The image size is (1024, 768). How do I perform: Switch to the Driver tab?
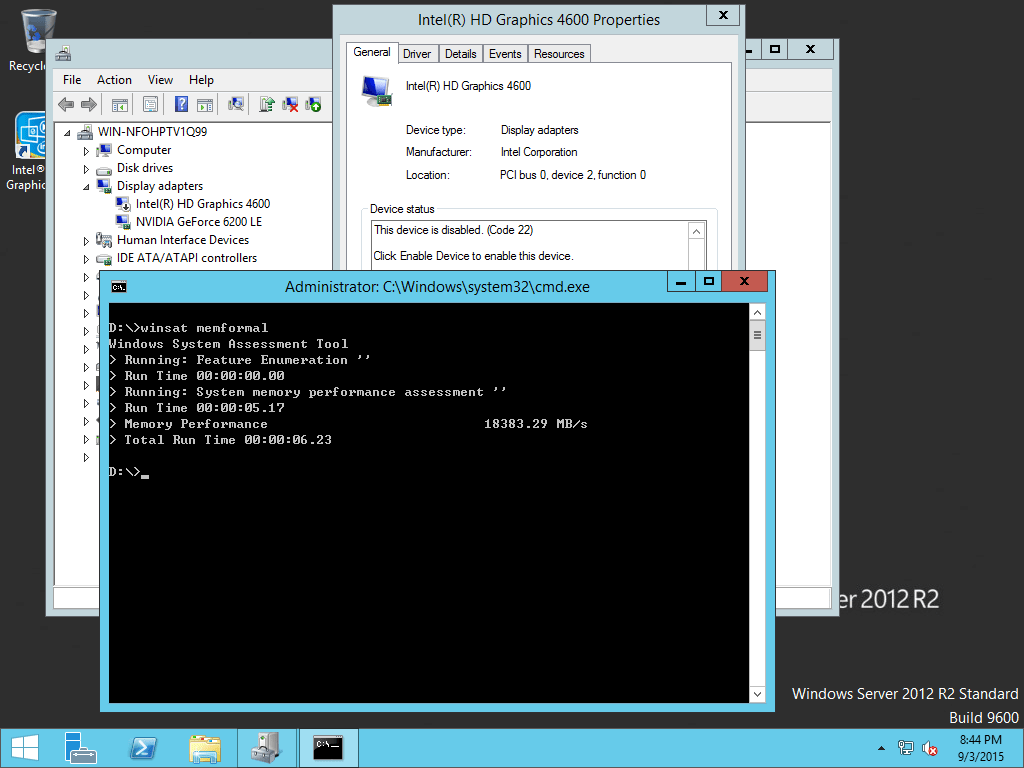(417, 54)
